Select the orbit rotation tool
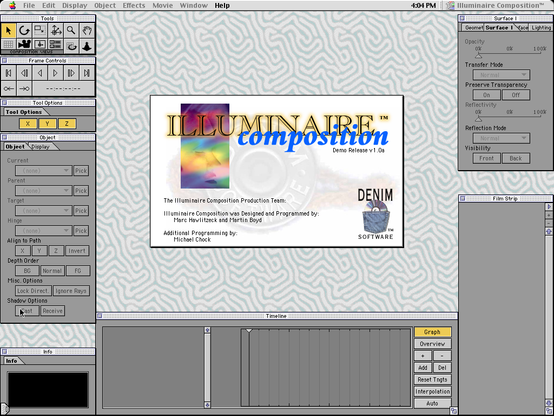This screenshot has width=554, height=416. pos(71,46)
